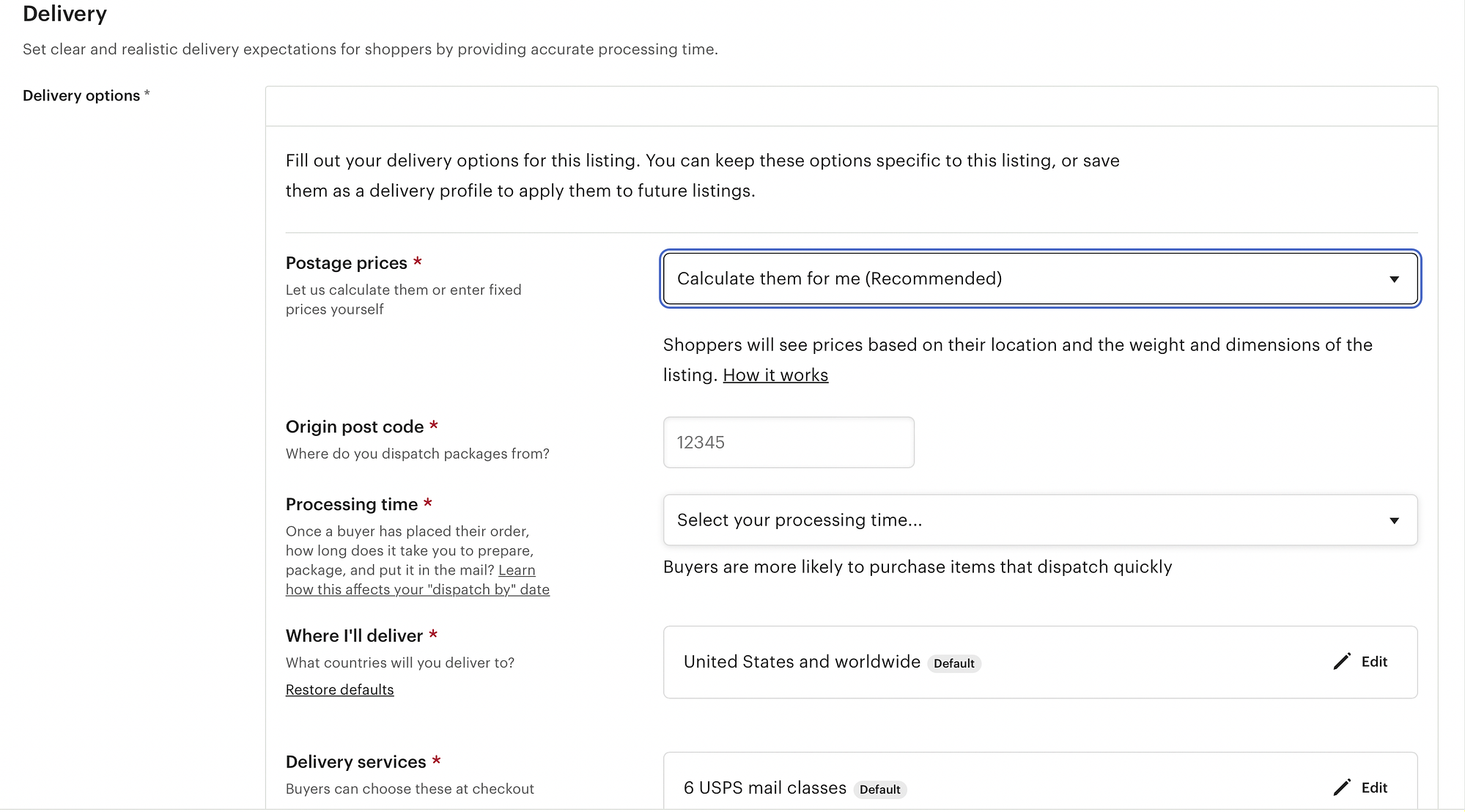
Task: Click the processing time dropdown arrow
Action: (x=1394, y=520)
